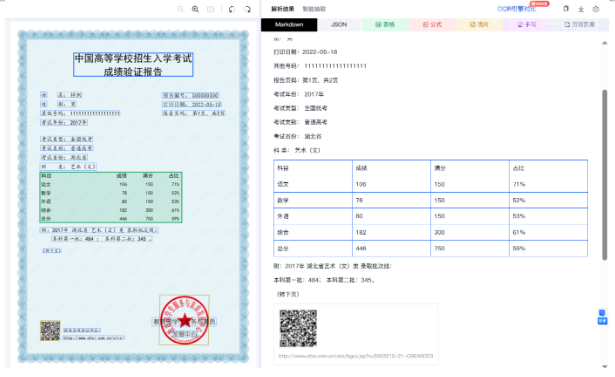The width and height of the screenshot is (615, 377).
Task: Open settings gear icon
Action: (x=596, y=9)
